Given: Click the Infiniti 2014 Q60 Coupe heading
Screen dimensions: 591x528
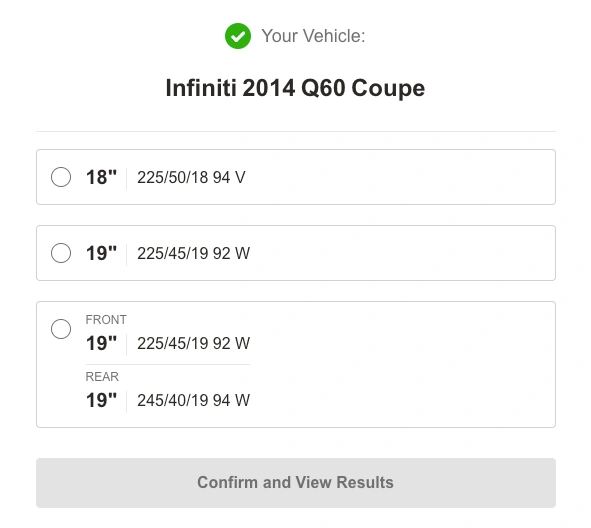Looking at the screenshot, I should [x=296, y=88].
